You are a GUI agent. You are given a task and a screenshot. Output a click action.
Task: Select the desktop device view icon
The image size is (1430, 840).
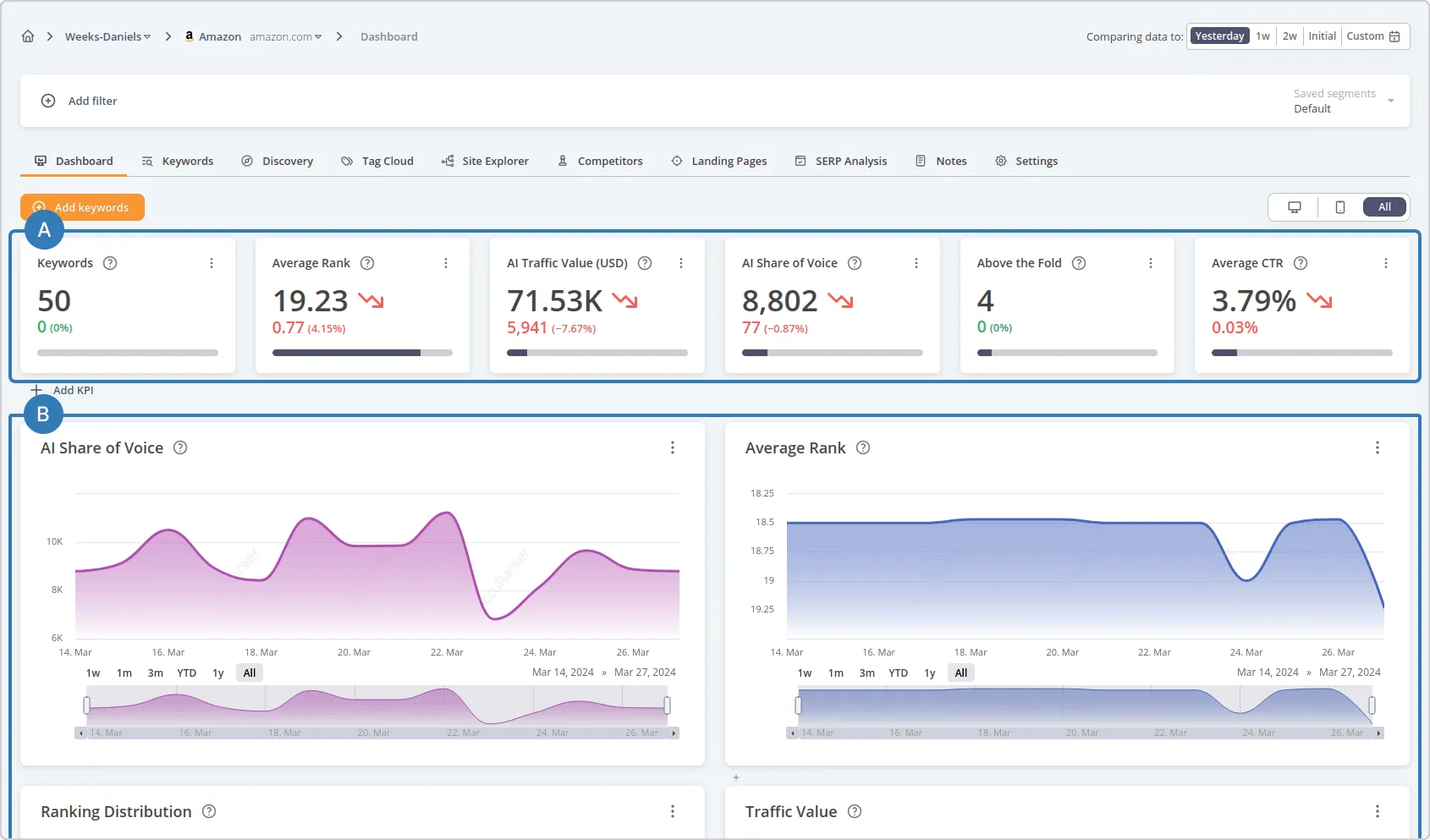click(1293, 206)
